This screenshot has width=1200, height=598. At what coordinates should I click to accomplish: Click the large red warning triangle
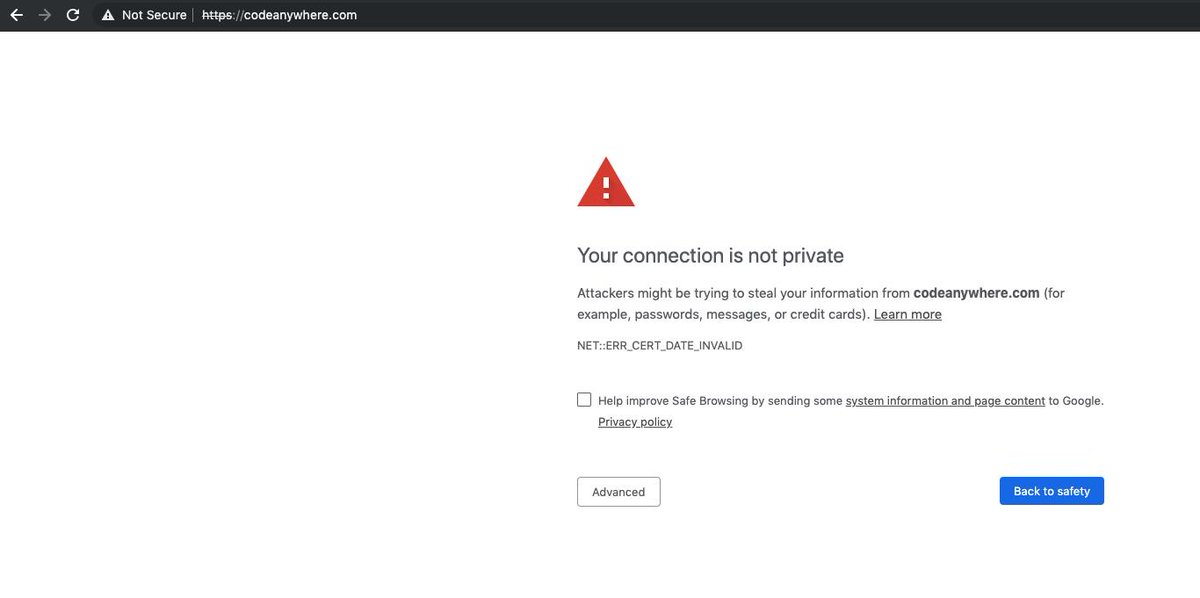click(x=606, y=181)
